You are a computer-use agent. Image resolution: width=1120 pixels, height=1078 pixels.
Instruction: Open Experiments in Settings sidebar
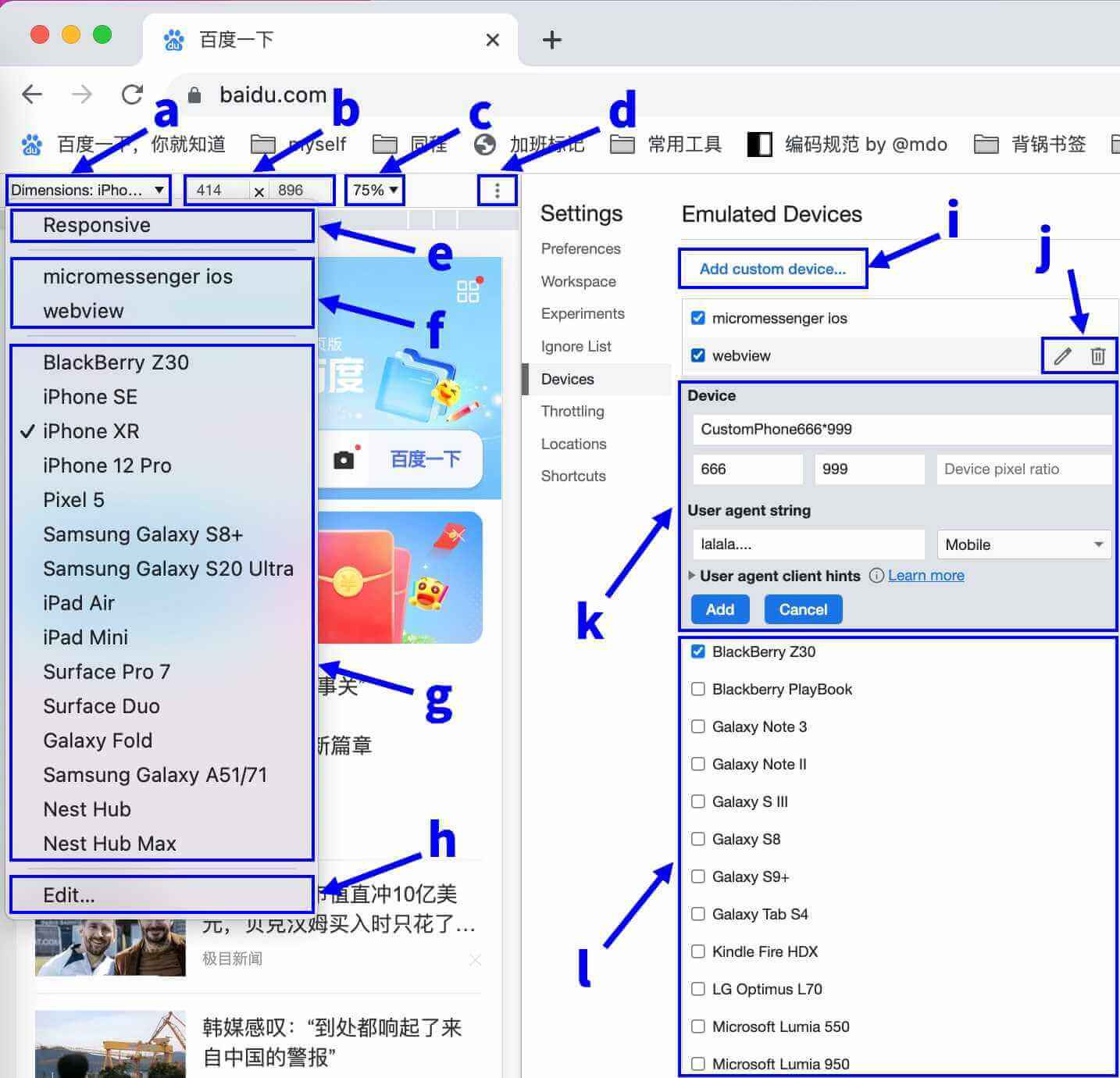click(583, 313)
